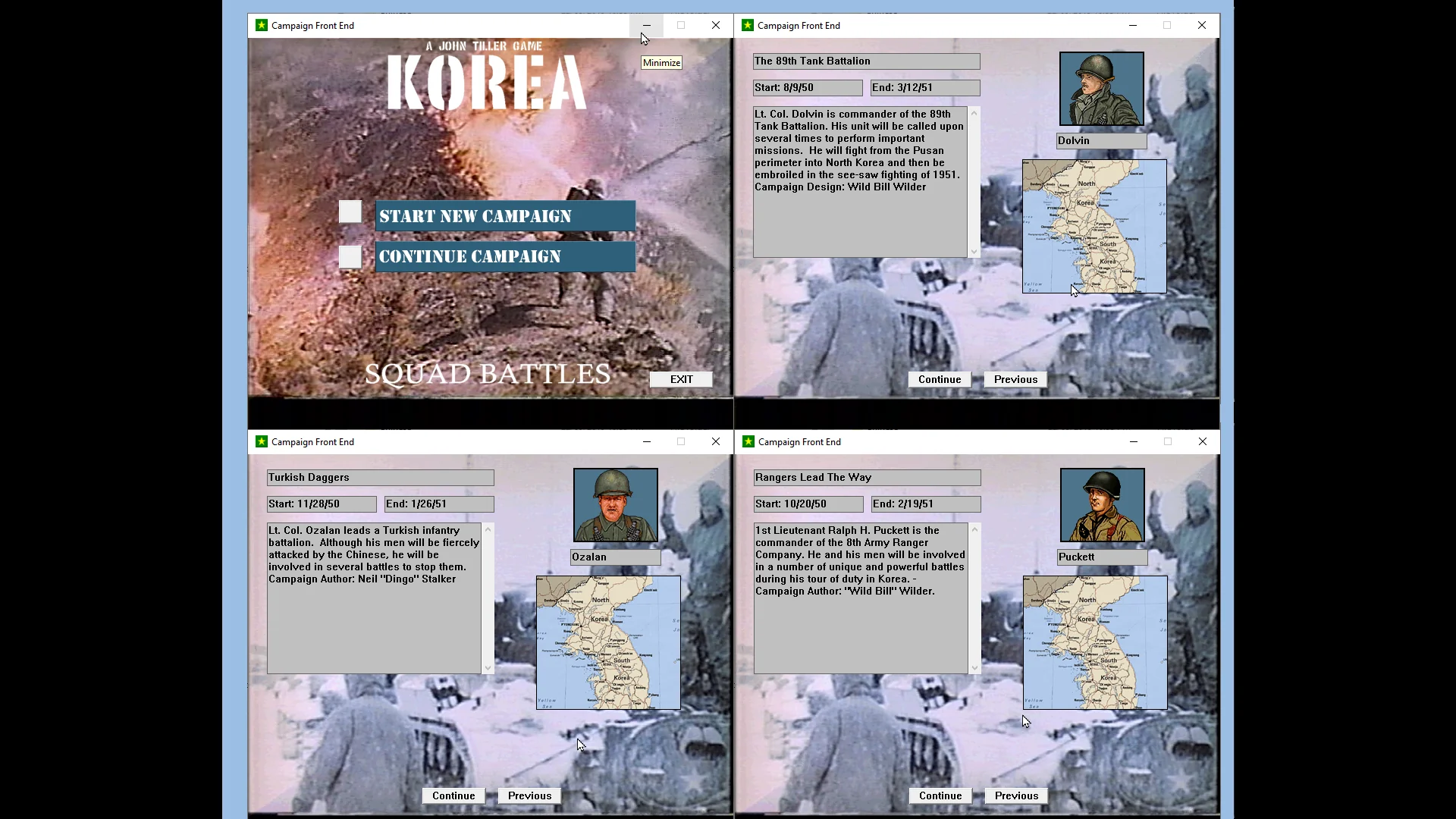Image resolution: width=1456 pixels, height=819 pixels.
Task: Click Continue in Turkish Daggers window
Action: (x=453, y=795)
